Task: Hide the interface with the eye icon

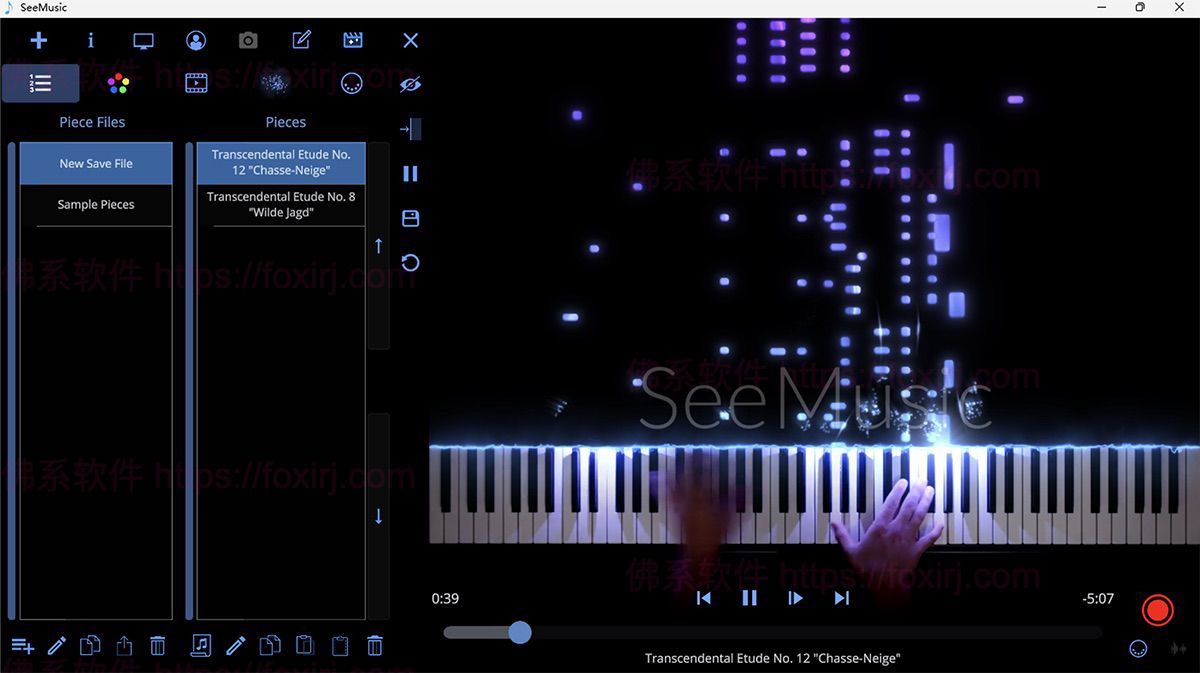Action: [x=410, y=84]
